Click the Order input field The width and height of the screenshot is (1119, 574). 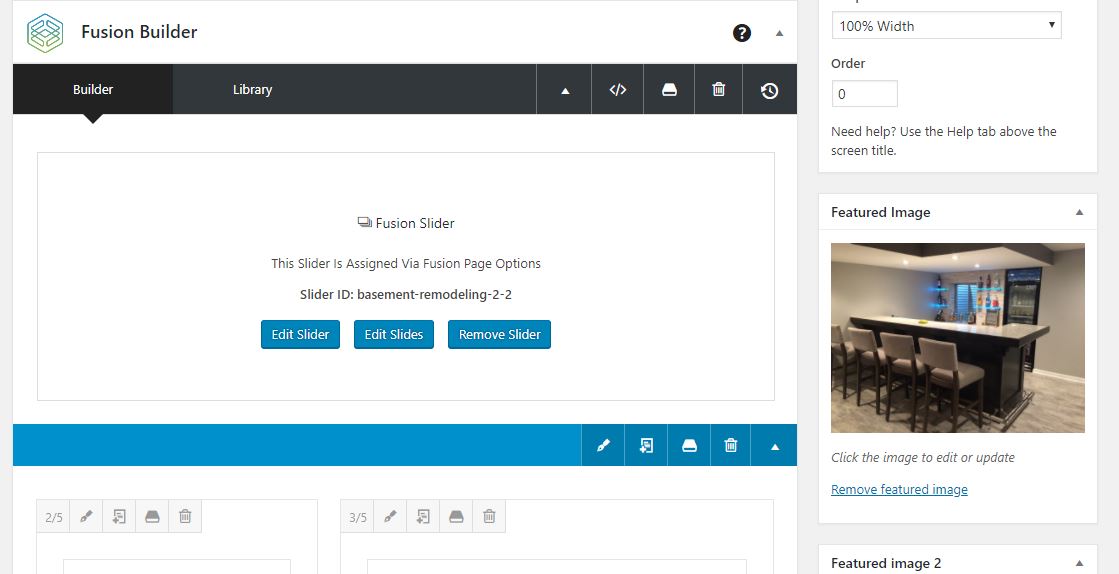pos(864,94)
